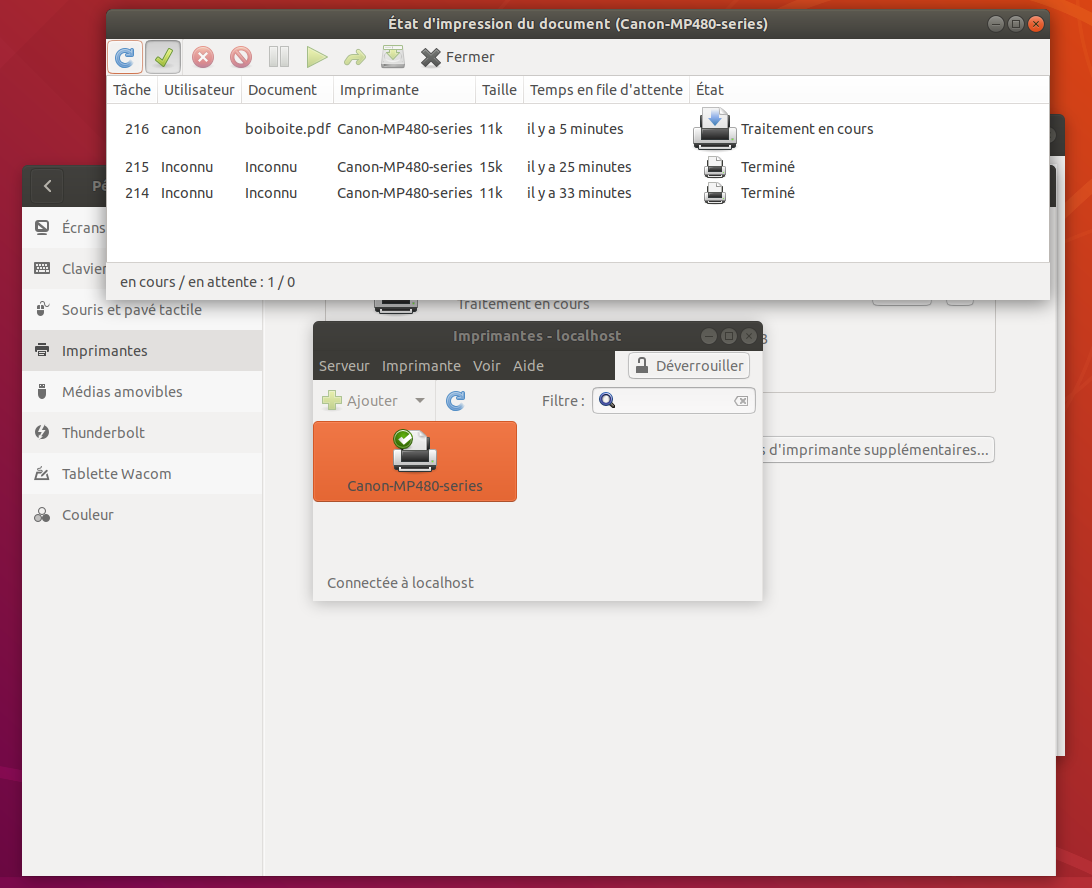Click the Filtre search field
Viewport: 1092px width, 888px height.
673,400
